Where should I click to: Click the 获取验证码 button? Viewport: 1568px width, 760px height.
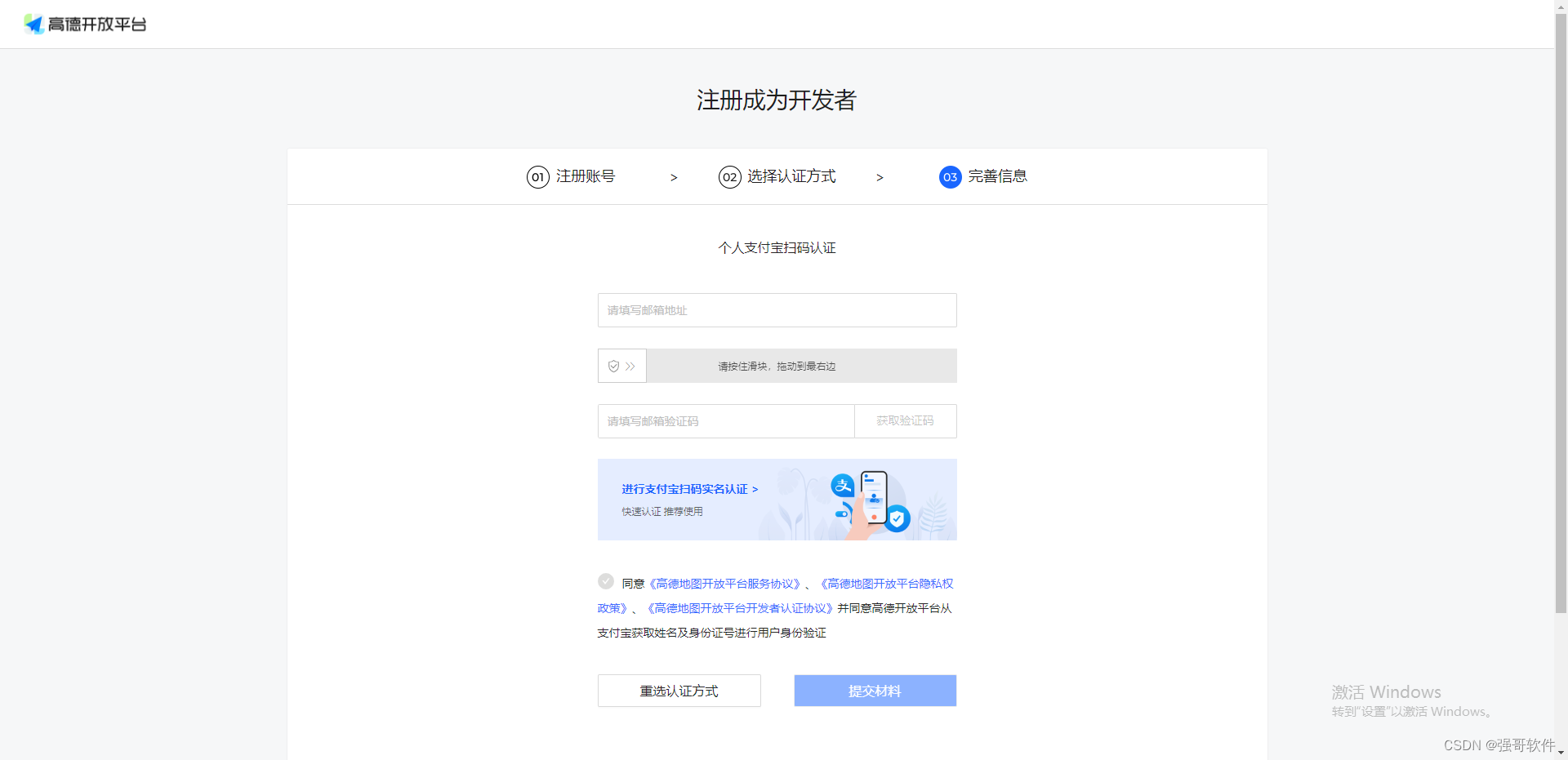click(x=906, y=421)
